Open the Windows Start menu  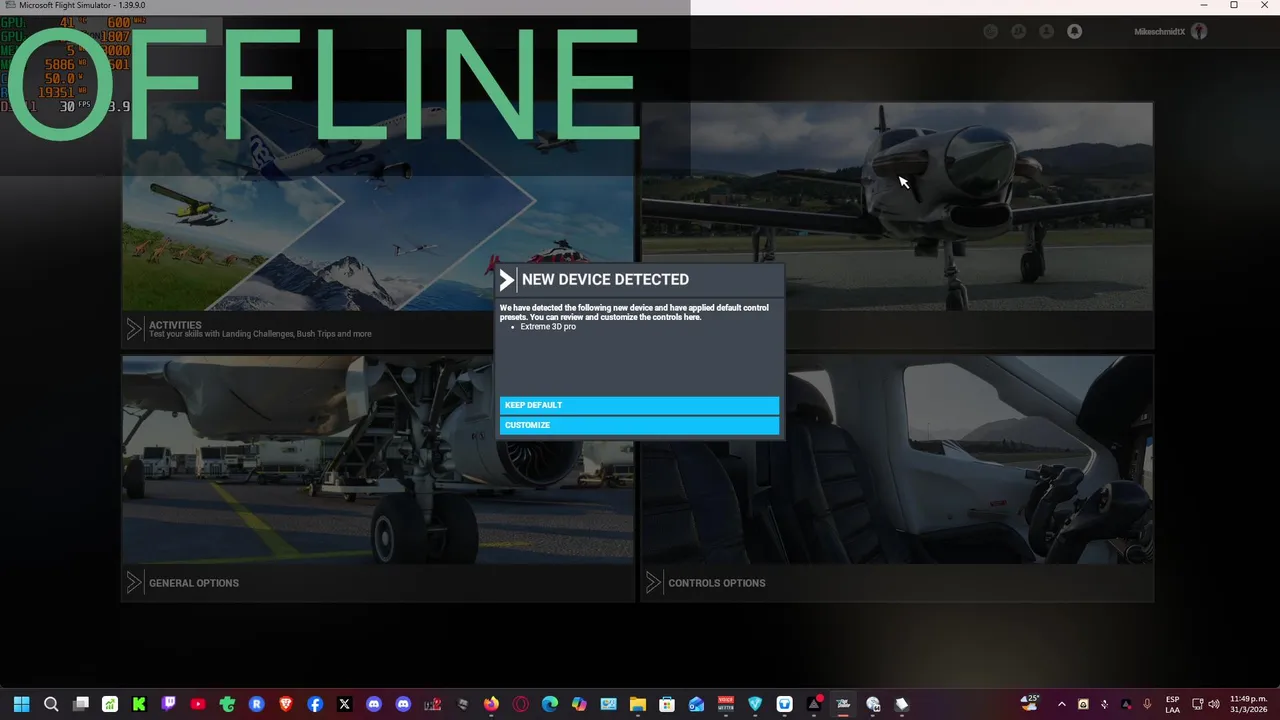click(x=22, y=704)
